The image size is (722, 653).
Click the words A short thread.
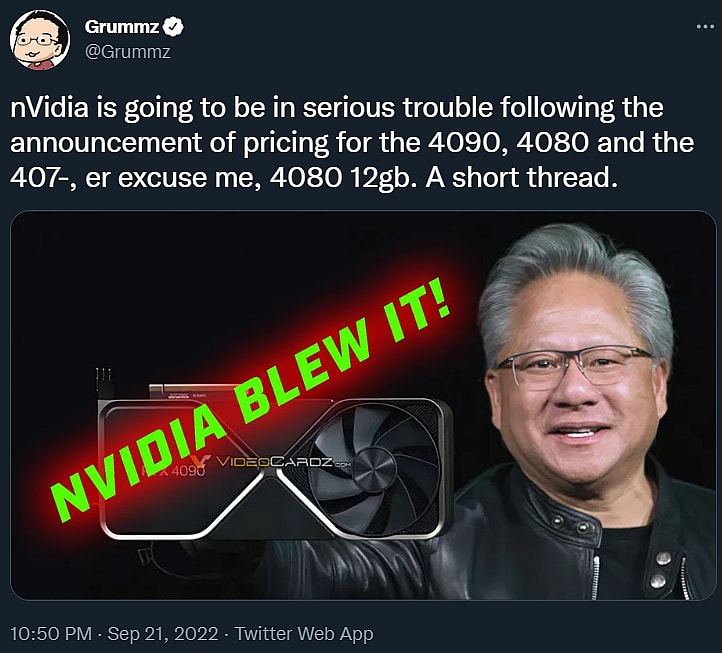[521, 178]
